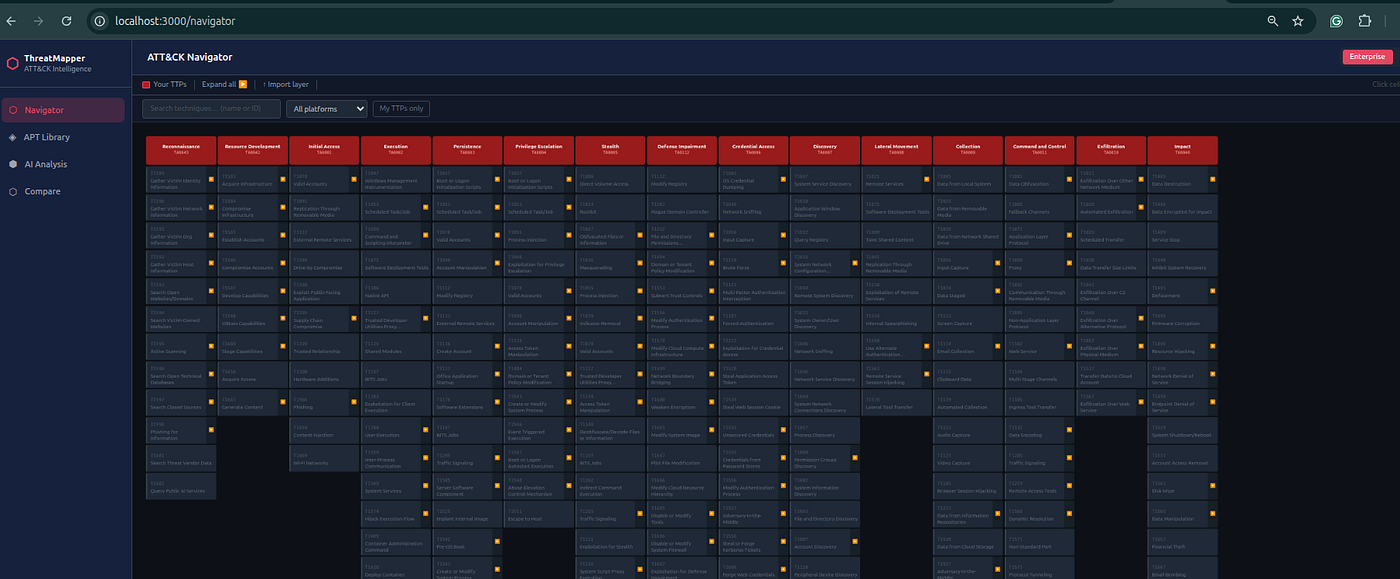Select the Screen Capture technique
The width and height of the screenshot is (1400, 579).
(968, 319)
